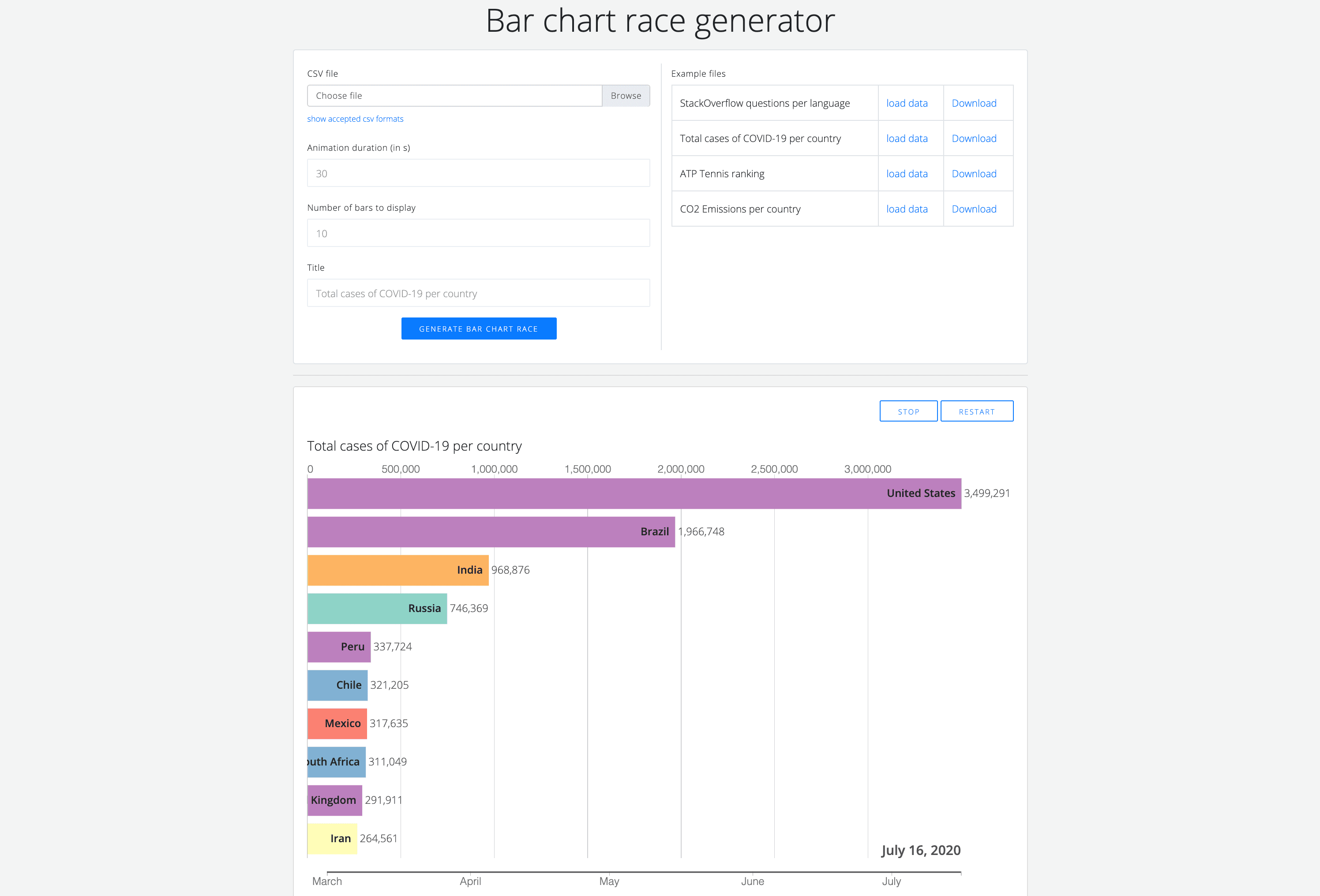Screen dimensions: 1320x896
Task: Open the CSV file chooser field
Action: [x=454, y=95]
